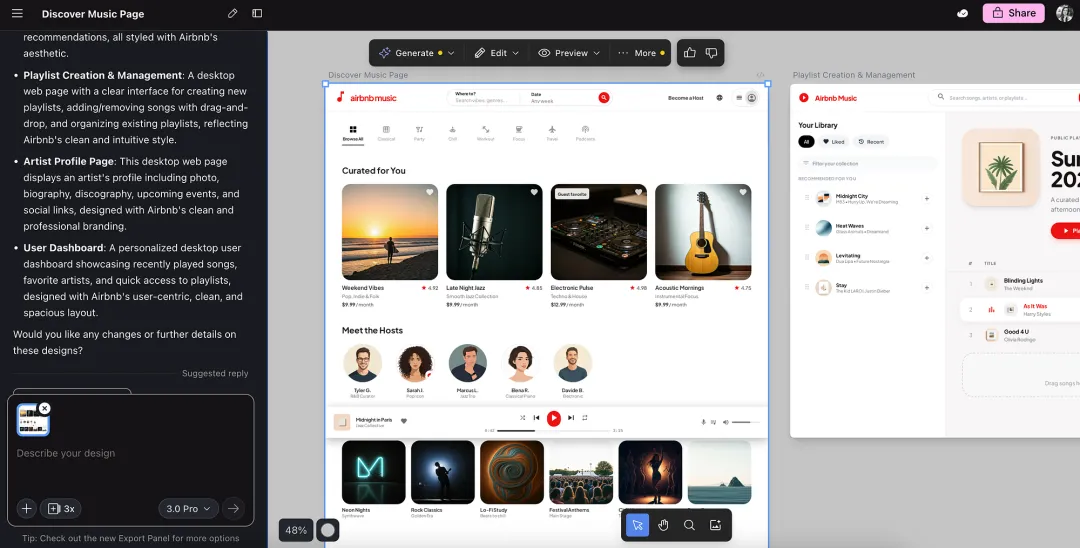This screenshot has height=548, width=1080.
Task: Select the Chill category tab
Action: (x=453, y=133)
